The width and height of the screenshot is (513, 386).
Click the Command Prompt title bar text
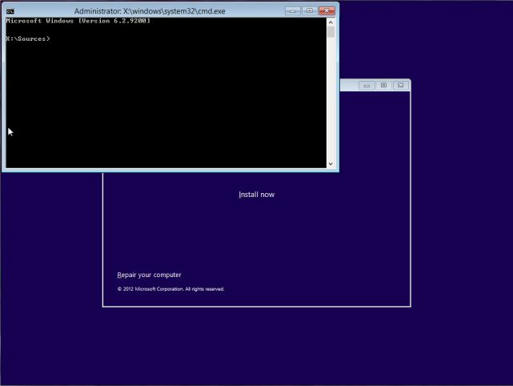(x=150, y=11)
